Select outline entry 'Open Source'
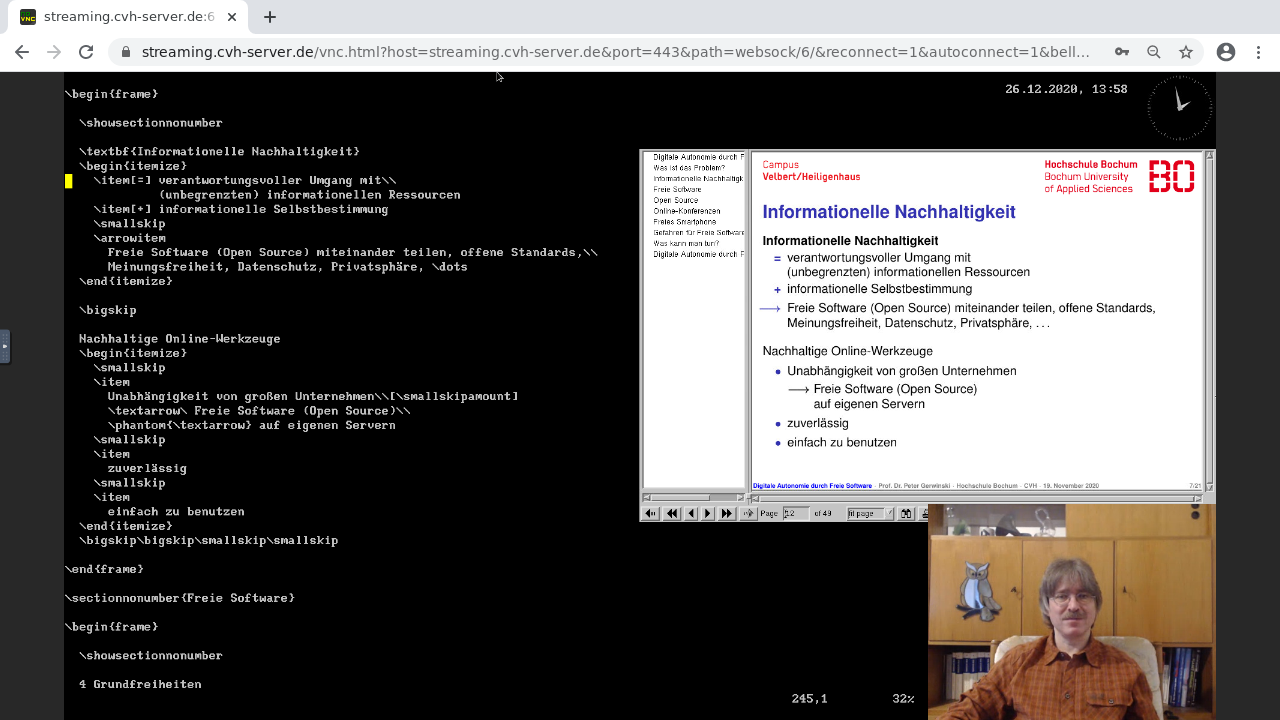The width and height of the screenshot is (1280, 720). pyautogui.click(x=676, y=200)
